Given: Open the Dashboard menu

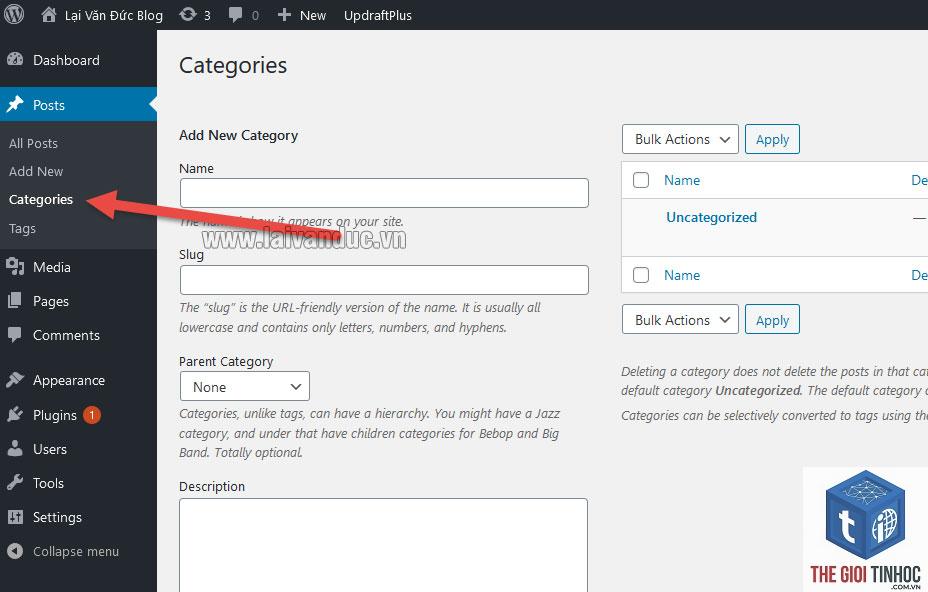Looking at the screenshot, I should click(x=66, y=60).
